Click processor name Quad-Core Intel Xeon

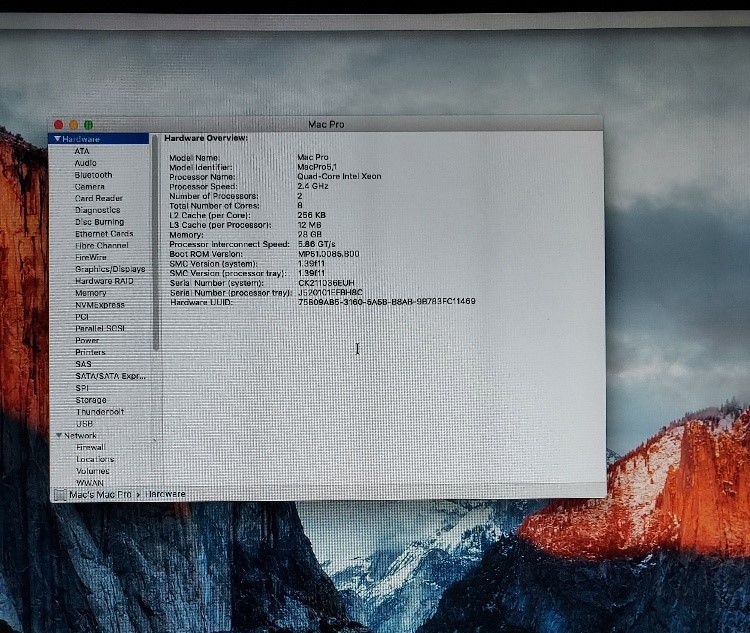pos(339,177)
